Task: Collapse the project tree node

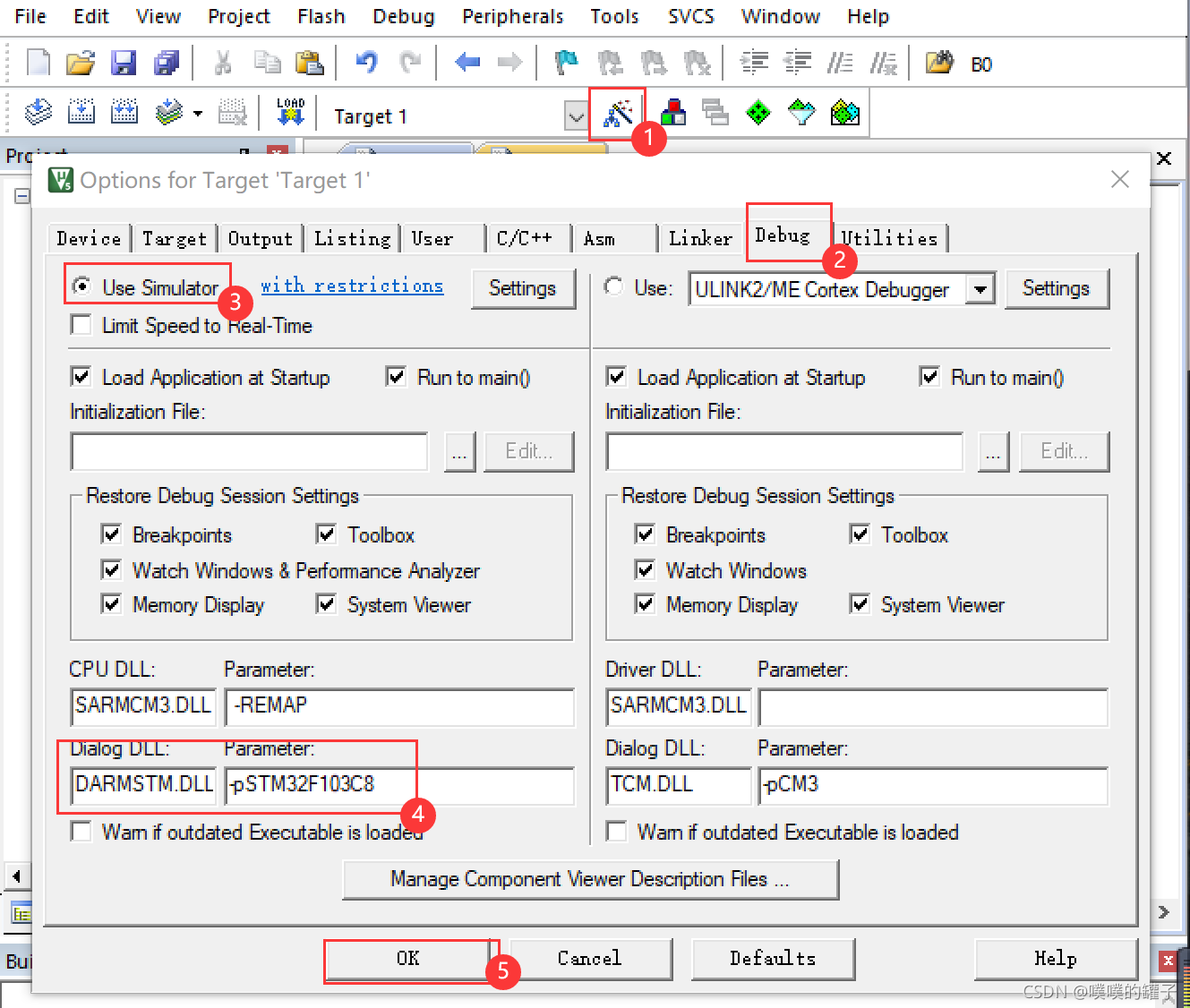Action: [22, 195]
